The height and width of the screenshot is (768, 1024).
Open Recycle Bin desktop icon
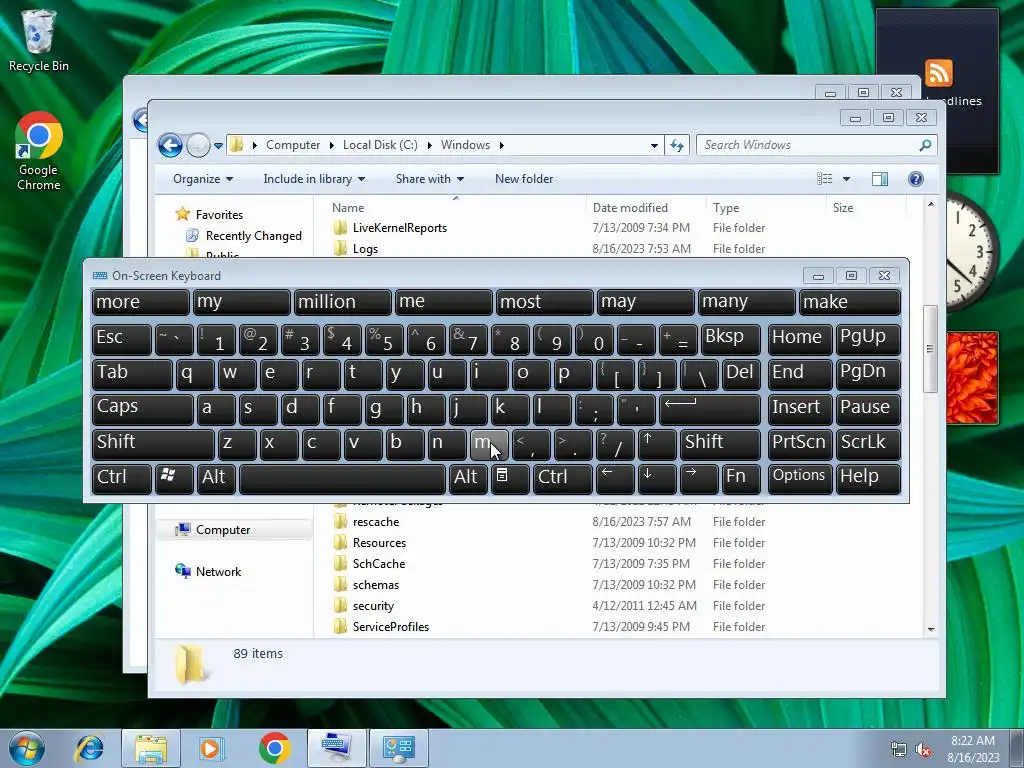39,40
